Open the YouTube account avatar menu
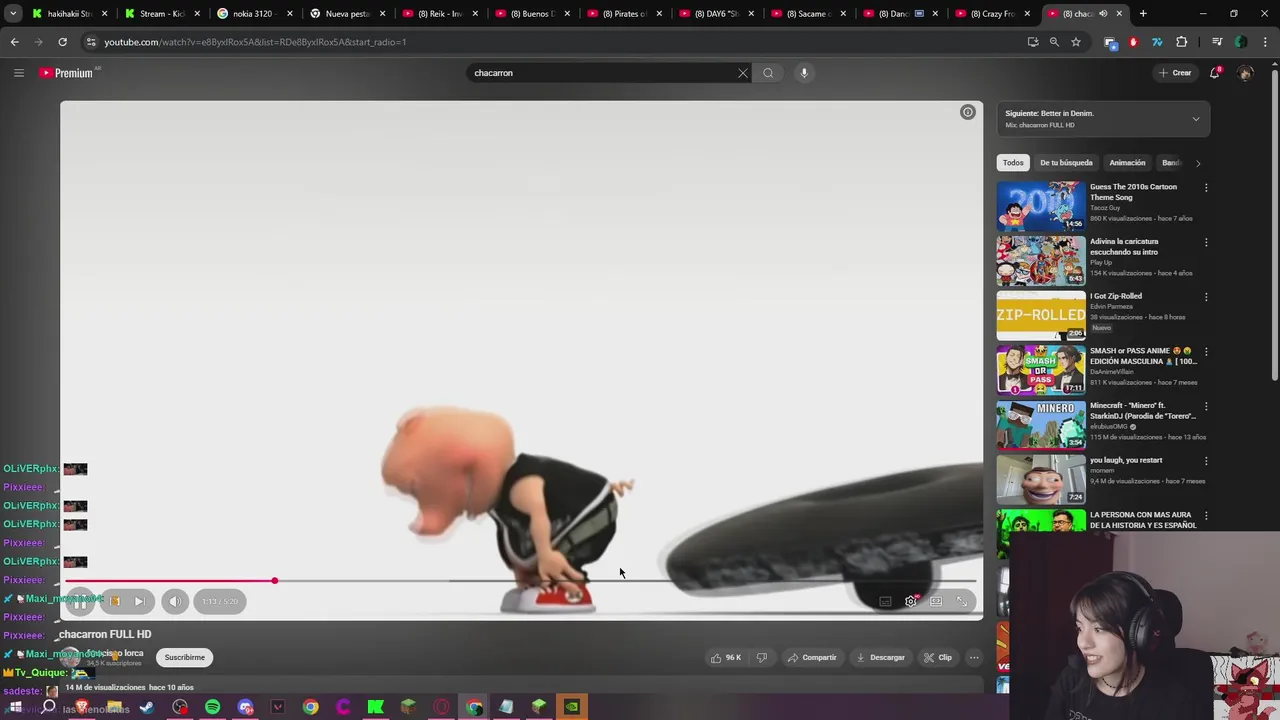The width and height of the screenshot is (1280, 720). pos(1245,73)
